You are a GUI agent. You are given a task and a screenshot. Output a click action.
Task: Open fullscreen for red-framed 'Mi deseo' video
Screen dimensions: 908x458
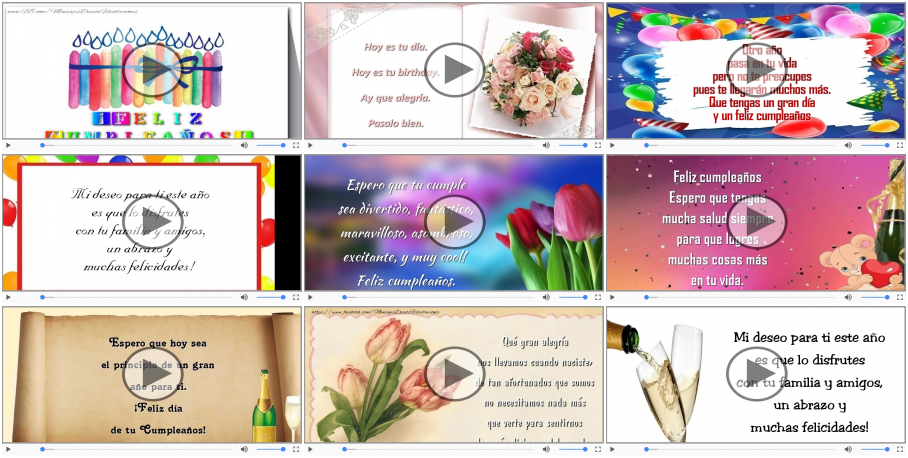click(x=294, y=297)
